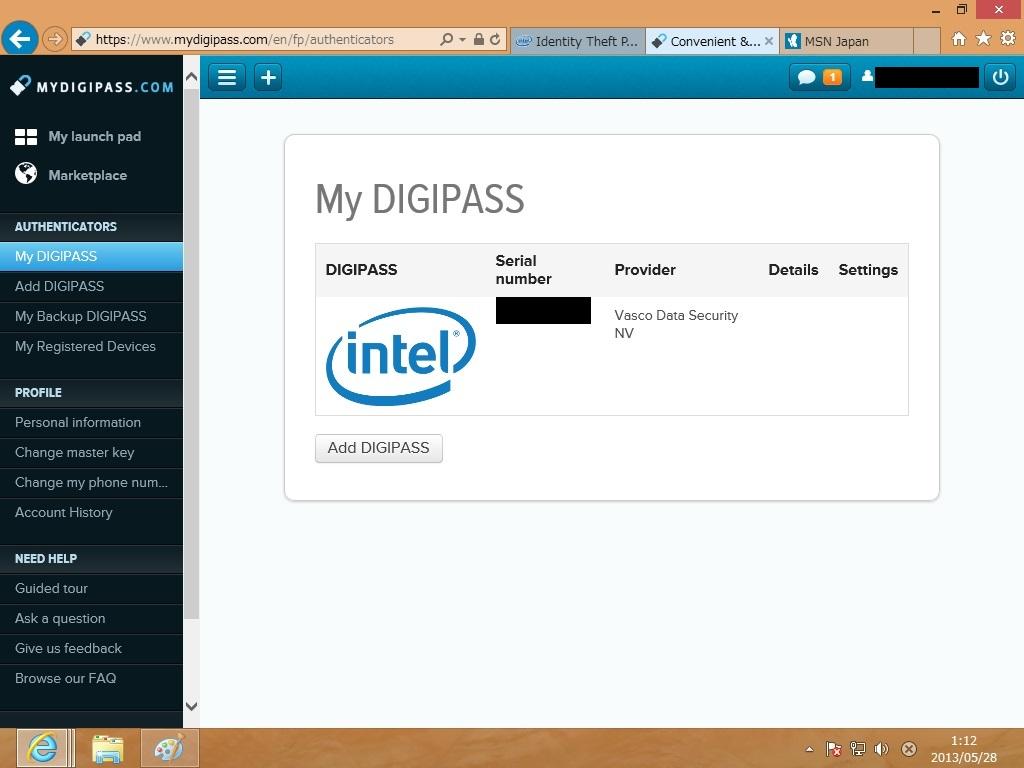
Task: Select My DIGIPASS in the sidebar
Action: (91, 256)
